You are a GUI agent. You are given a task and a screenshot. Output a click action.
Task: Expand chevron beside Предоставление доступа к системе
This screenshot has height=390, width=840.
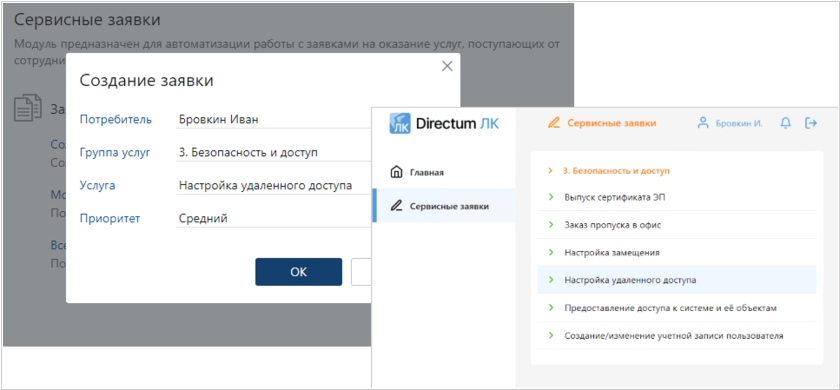click(x=550, y=308)
